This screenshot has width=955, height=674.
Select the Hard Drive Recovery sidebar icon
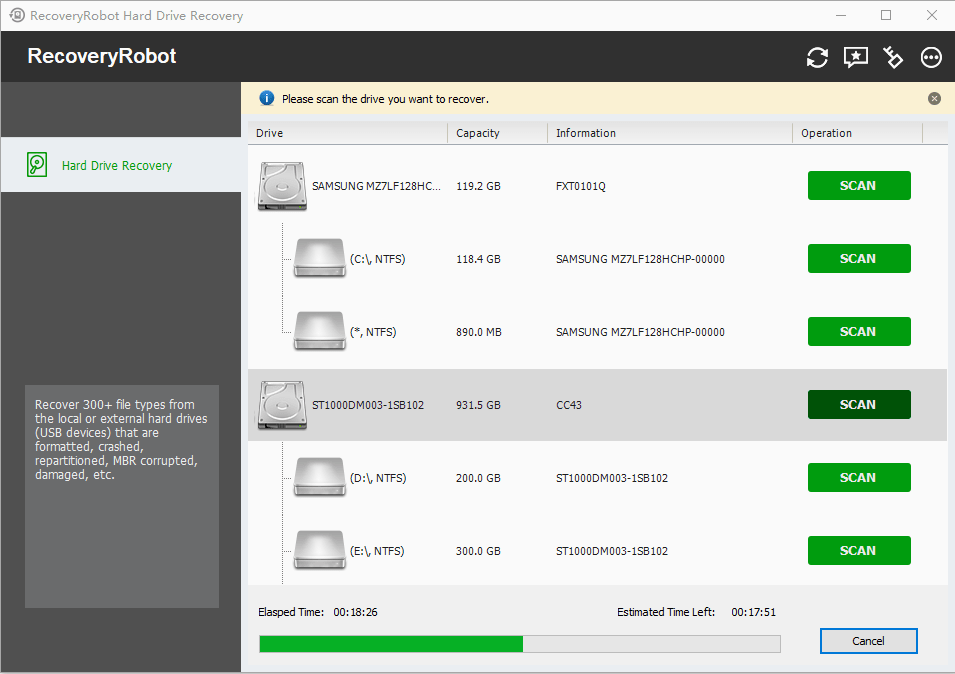tap(37, 165)
